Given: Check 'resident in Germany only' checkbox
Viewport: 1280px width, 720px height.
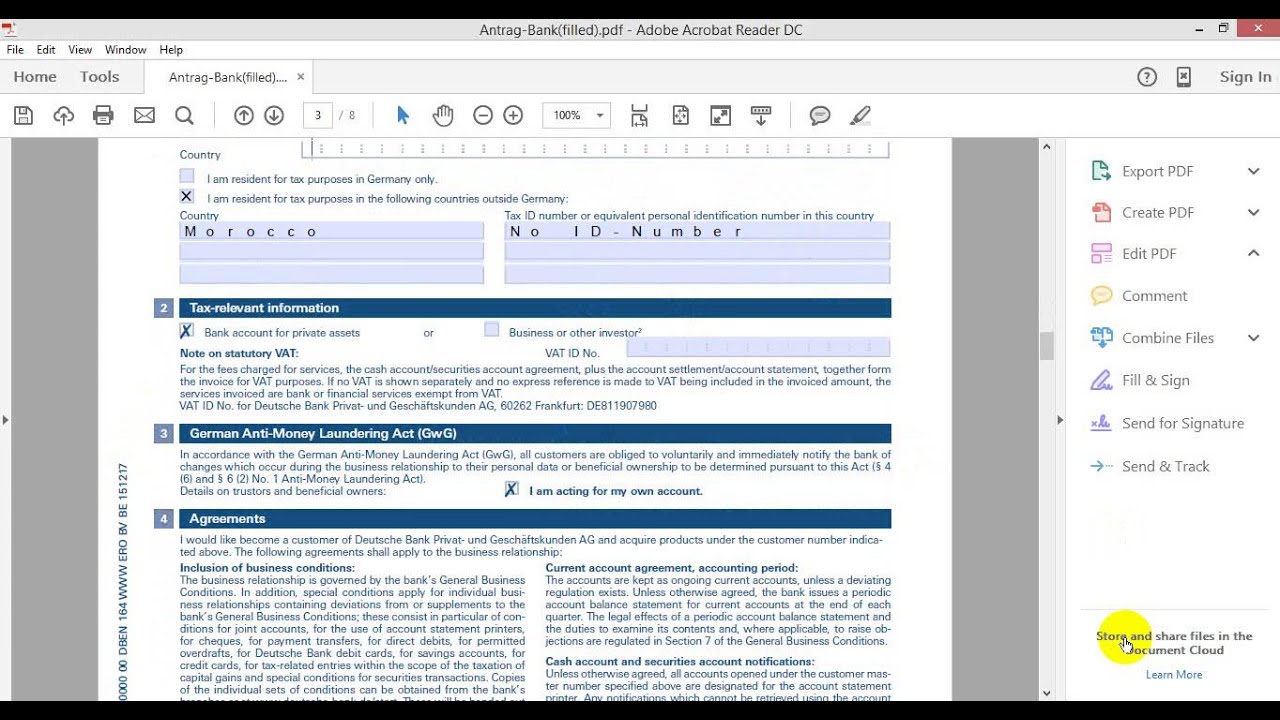Looking at the screenshot, I should (187, 176).
